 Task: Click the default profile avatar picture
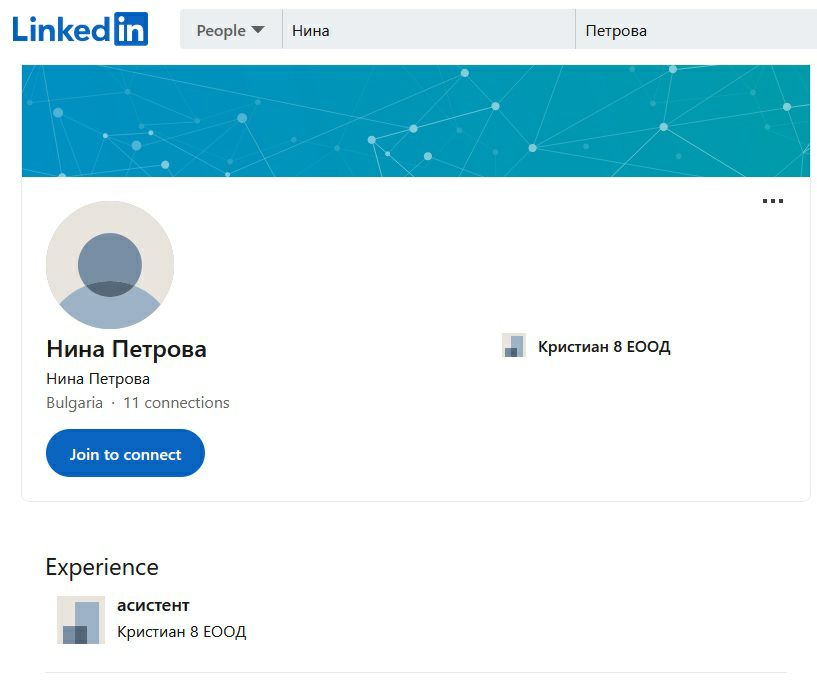point(110,265)
